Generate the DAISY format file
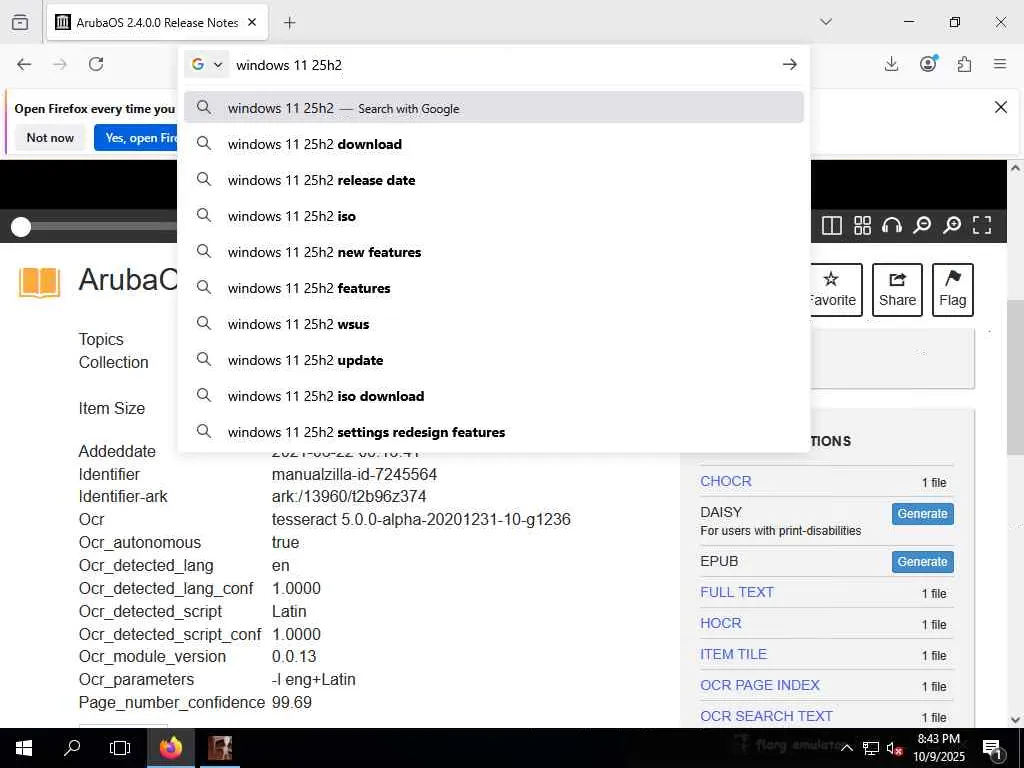The height and width of the screenshot is (768, 1024). click(922, 513)
